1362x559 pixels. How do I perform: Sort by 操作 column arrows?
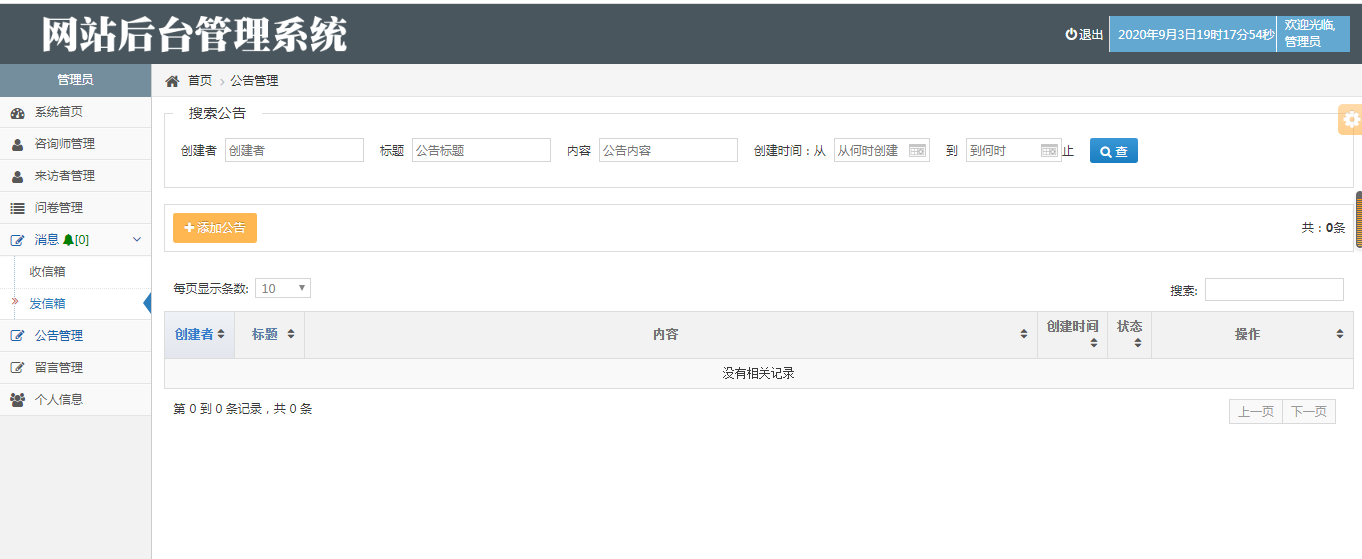tap(1340, 335)
